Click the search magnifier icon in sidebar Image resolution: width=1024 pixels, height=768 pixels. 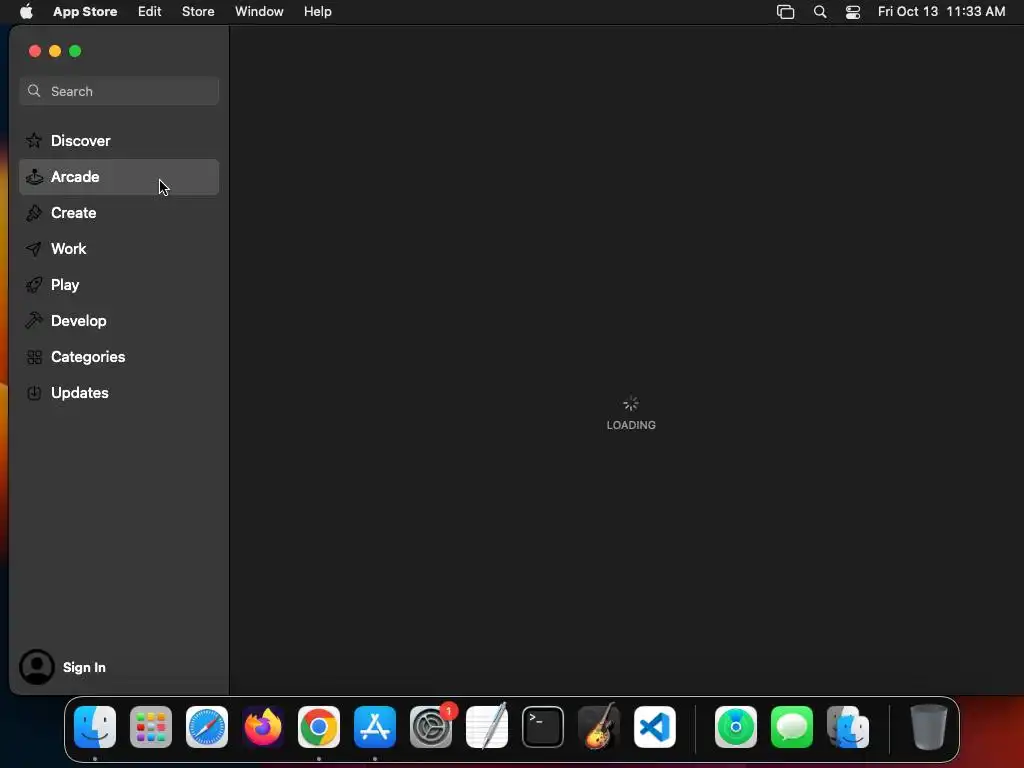(34, 91)
